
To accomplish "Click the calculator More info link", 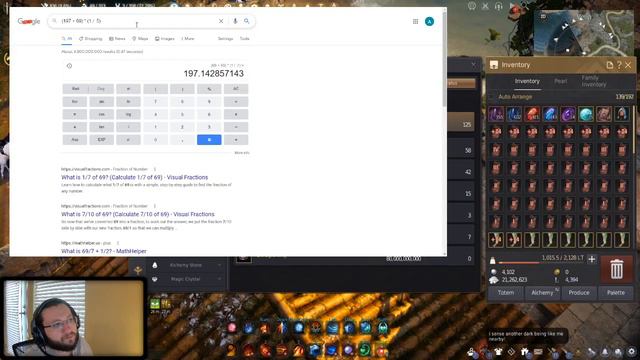I will [242, 153].
